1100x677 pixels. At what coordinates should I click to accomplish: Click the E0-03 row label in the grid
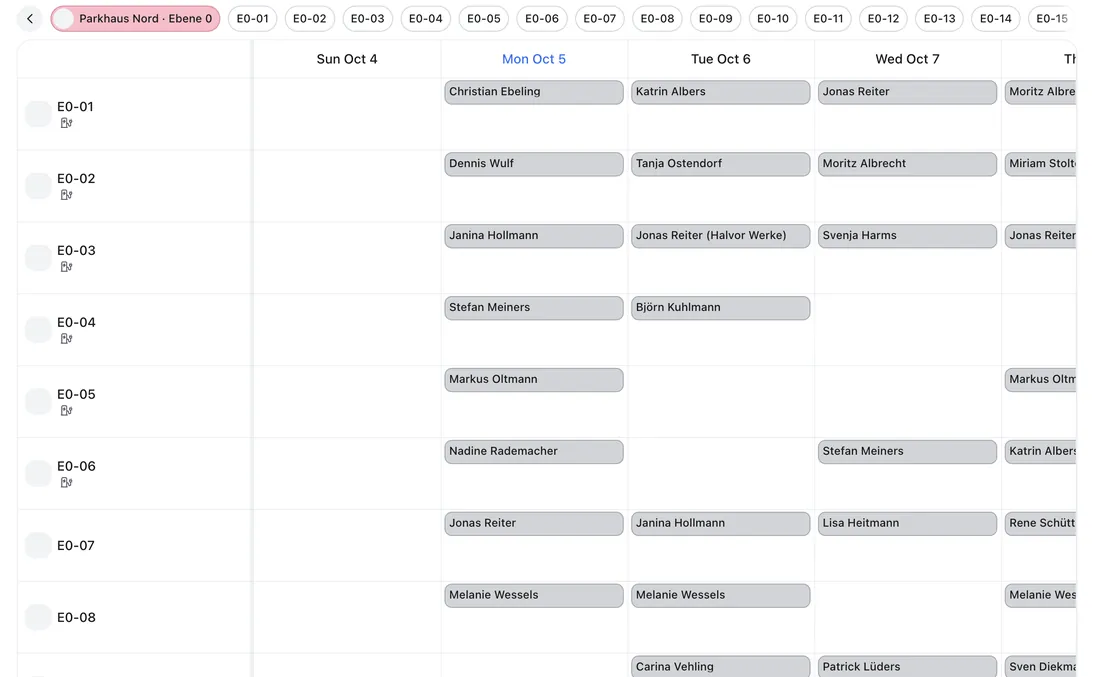(76, 250)
